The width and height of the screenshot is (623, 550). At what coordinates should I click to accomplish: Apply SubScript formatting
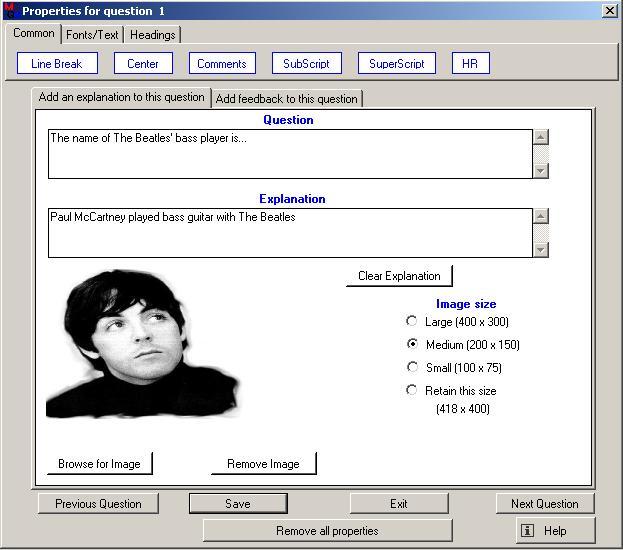306,64
